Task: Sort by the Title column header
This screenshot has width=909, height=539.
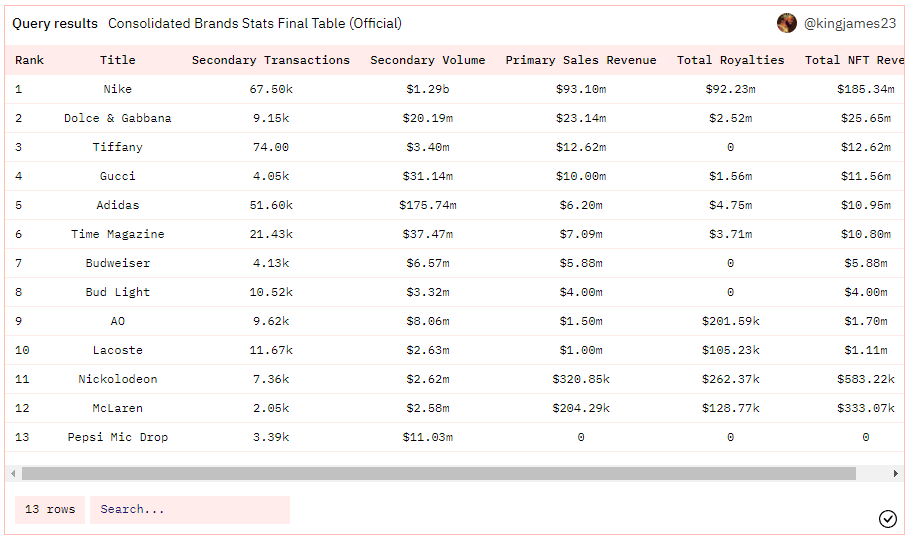Action: point(117,60)
